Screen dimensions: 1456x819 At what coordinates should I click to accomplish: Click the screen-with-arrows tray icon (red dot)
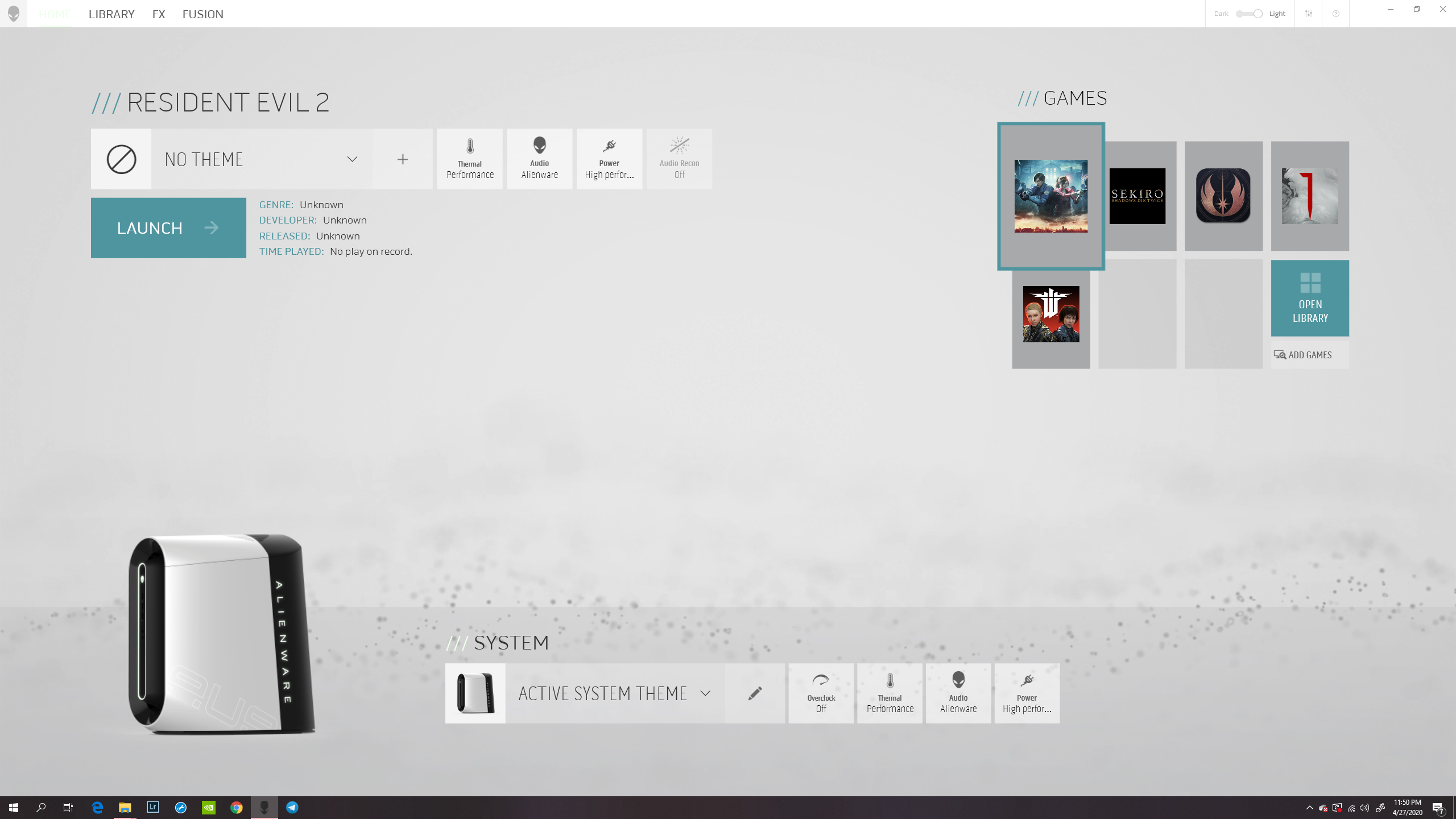pyautogui.click(x=1337, y=808)
